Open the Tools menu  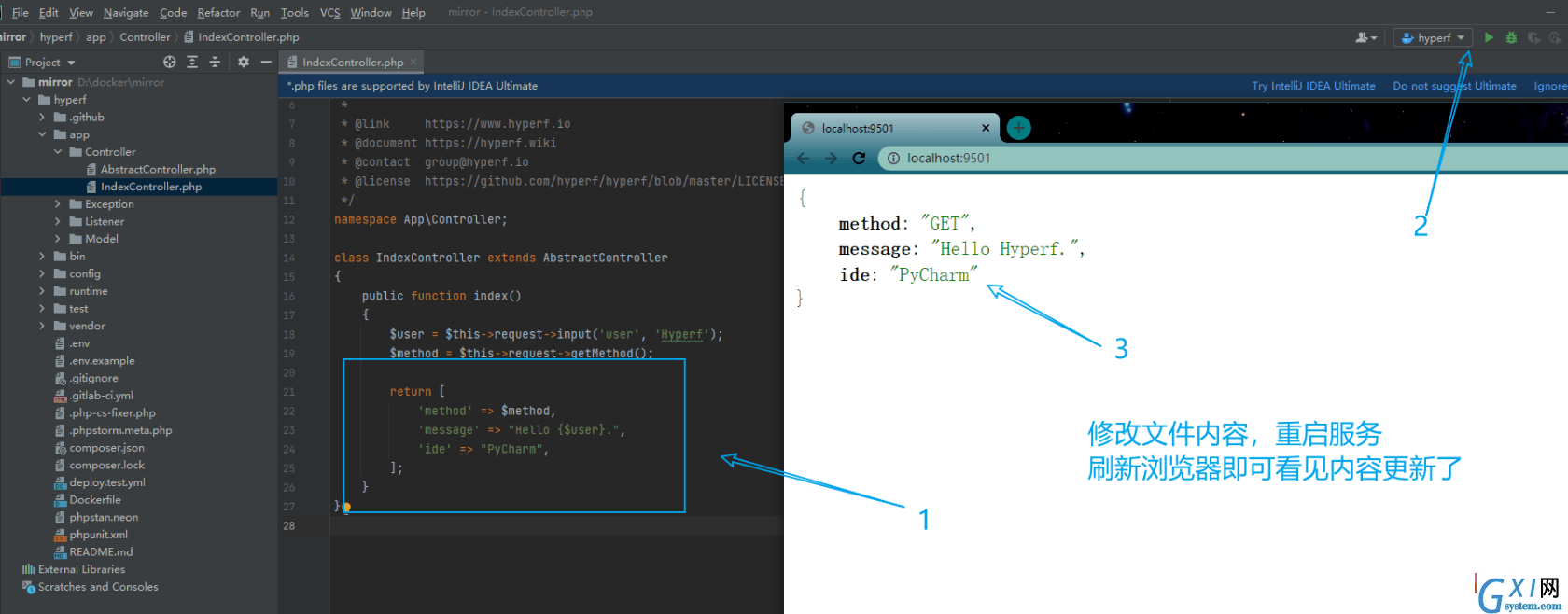point(294,13)
